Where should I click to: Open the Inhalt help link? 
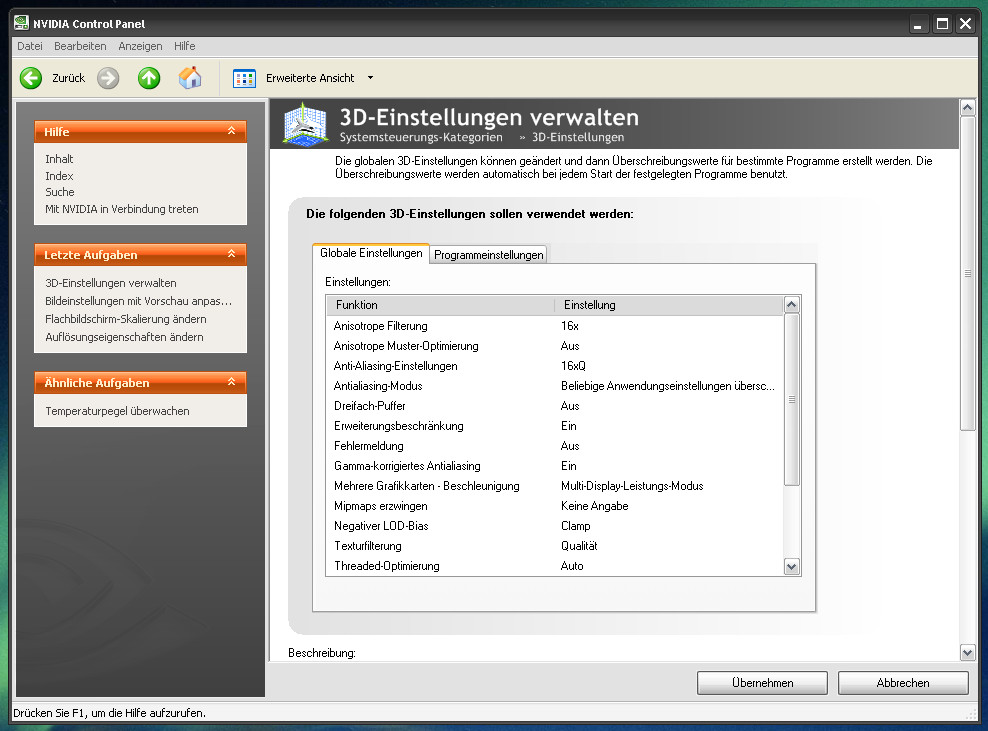tap(59, 159)
